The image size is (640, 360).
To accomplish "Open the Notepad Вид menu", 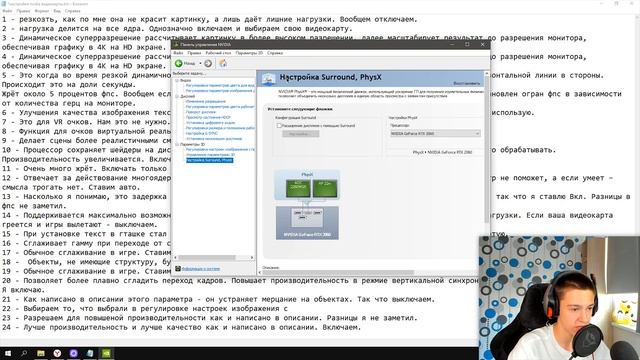I will pyautogui.click(x=57, y=11).
